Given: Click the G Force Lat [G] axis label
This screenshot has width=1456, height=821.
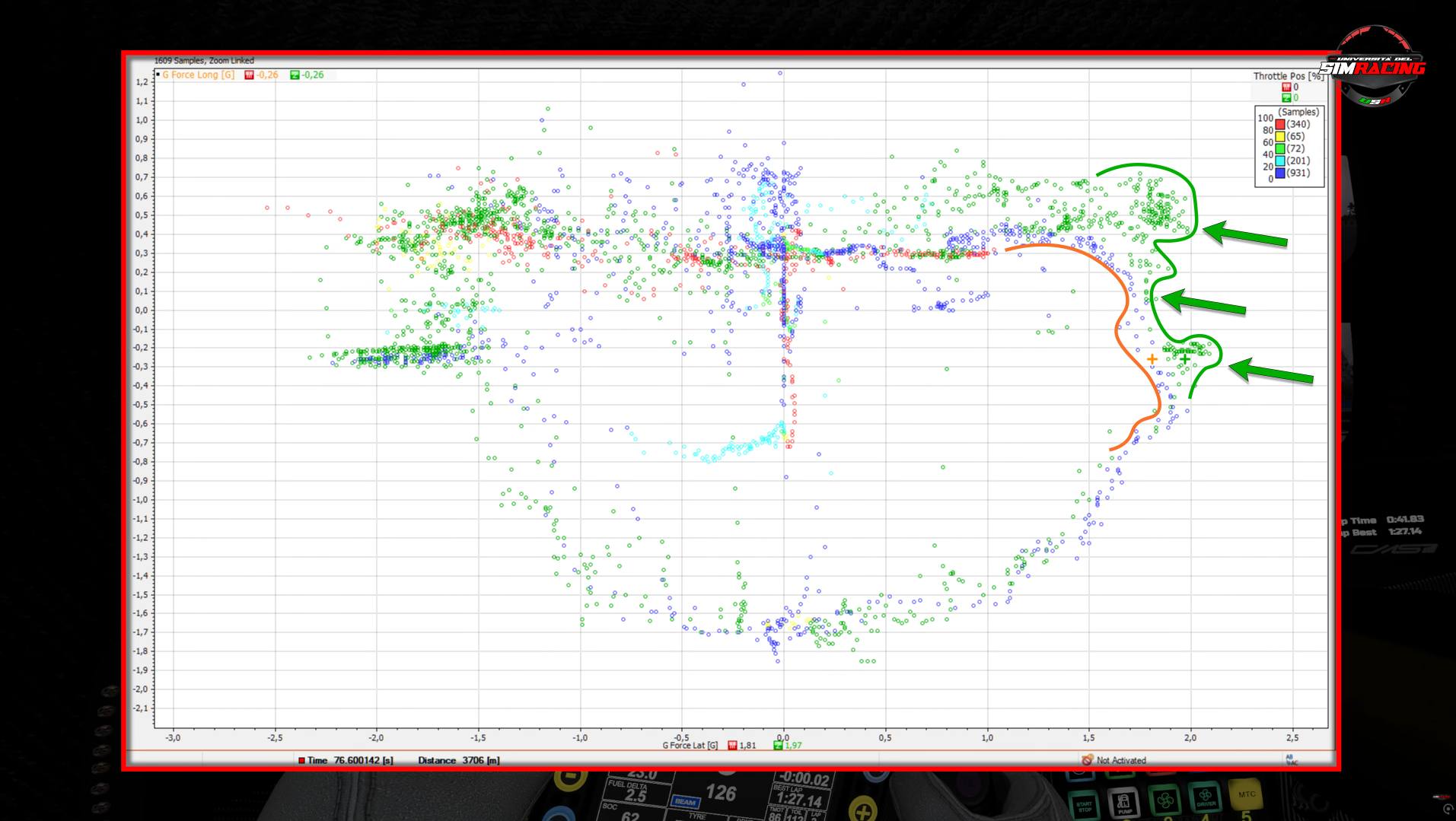Looking at the screenshot, I should tap(690, 745).
